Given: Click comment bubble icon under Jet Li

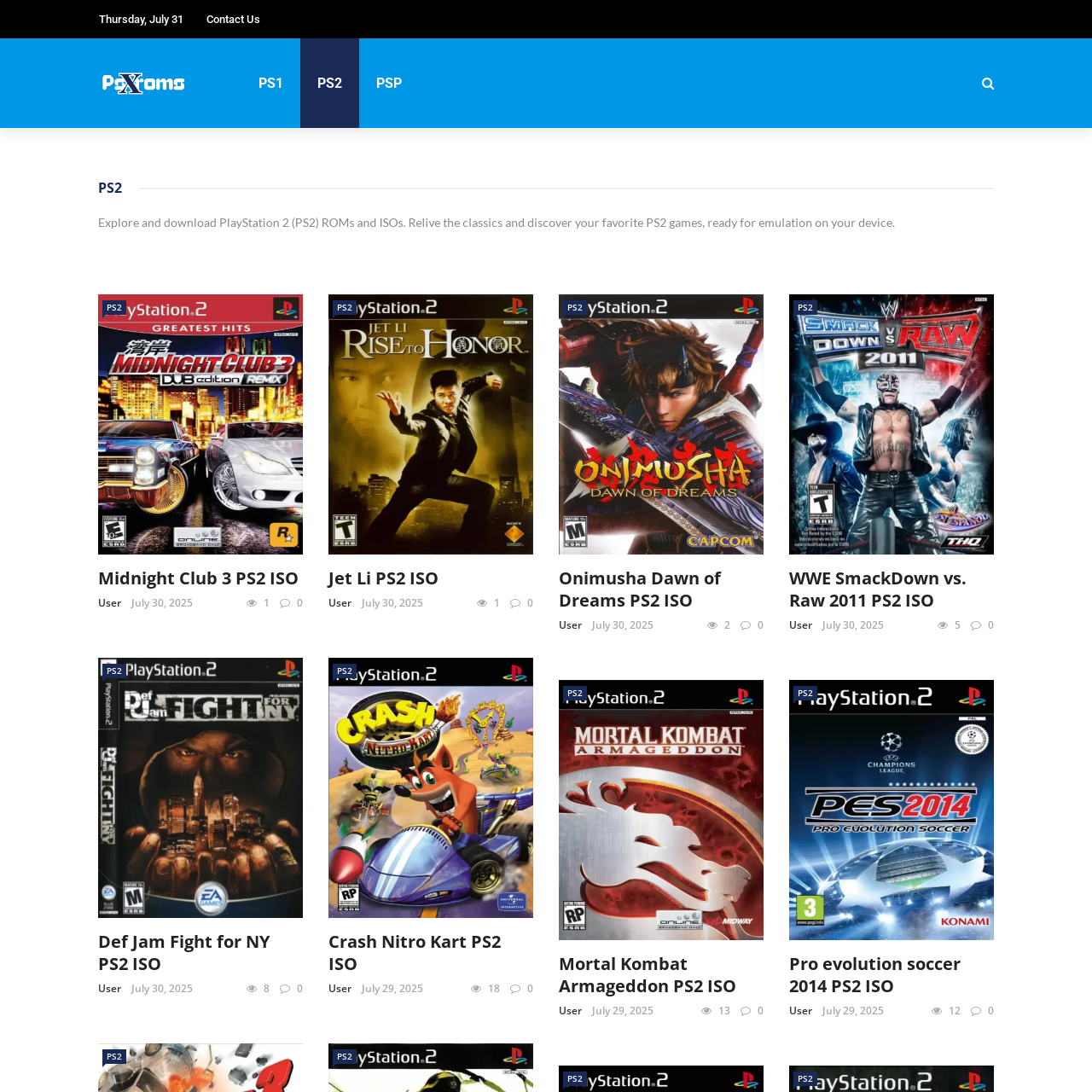Looking at the screenshot, I should click(515, 603).
